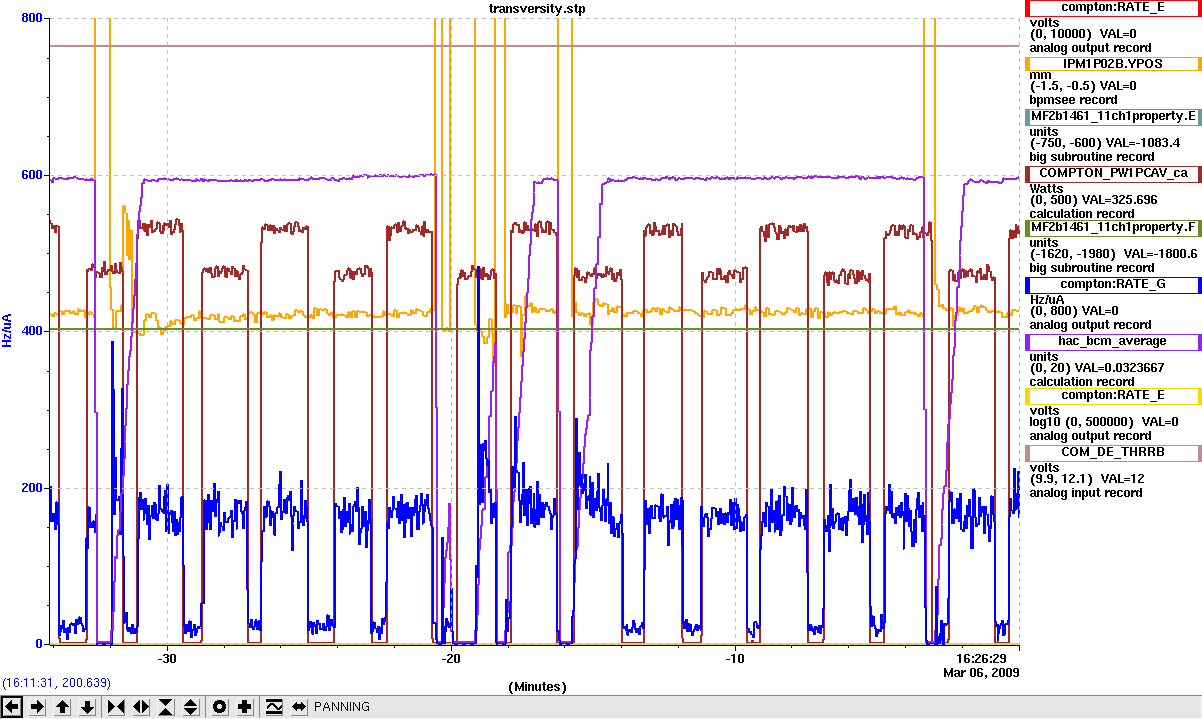Screen dimensions: 1202x719
Task: Click the circle auto-scale icon
Action: 220,707
